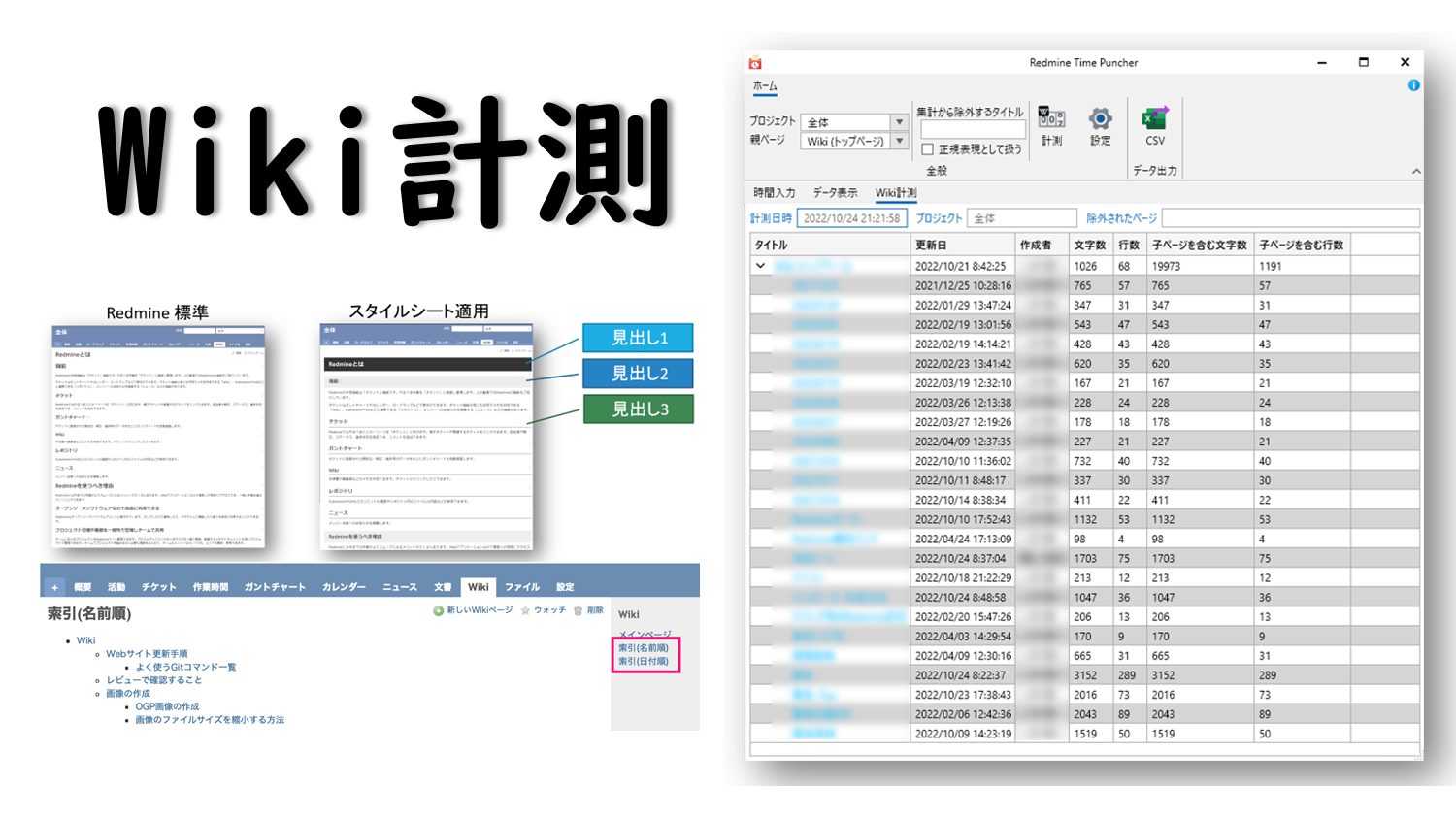Screen dimensions: 1456x819
Task: Open the チケット tab in Redmine
Action: coord(159,587)
